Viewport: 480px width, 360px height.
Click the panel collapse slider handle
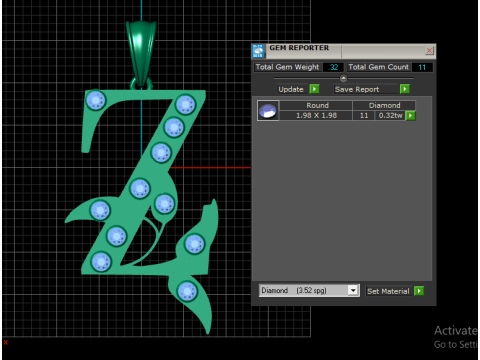pyautogui.click(x=343, y=78)
